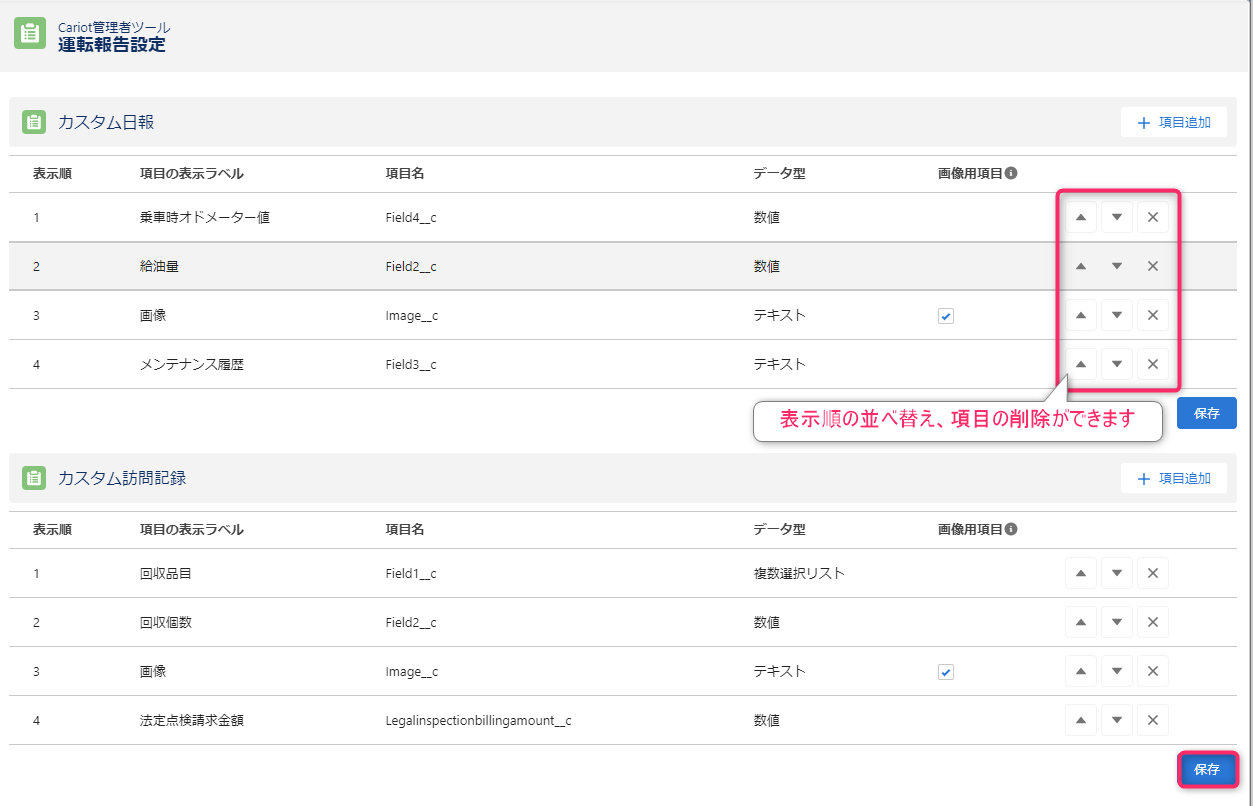The height and width of the screenshot is (806, 1253).
Task: Save the カスタム訪問記録 settings with 保存
Action: (1207, 770)
